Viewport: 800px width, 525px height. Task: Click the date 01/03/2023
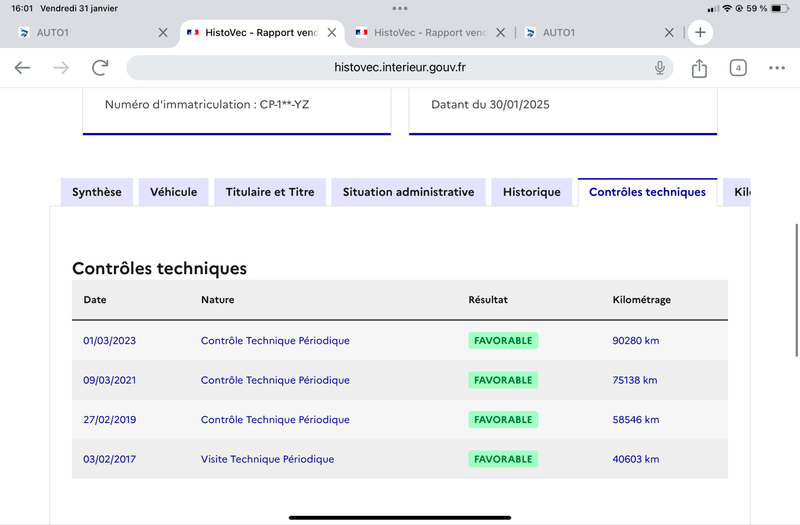coord(110,340)
